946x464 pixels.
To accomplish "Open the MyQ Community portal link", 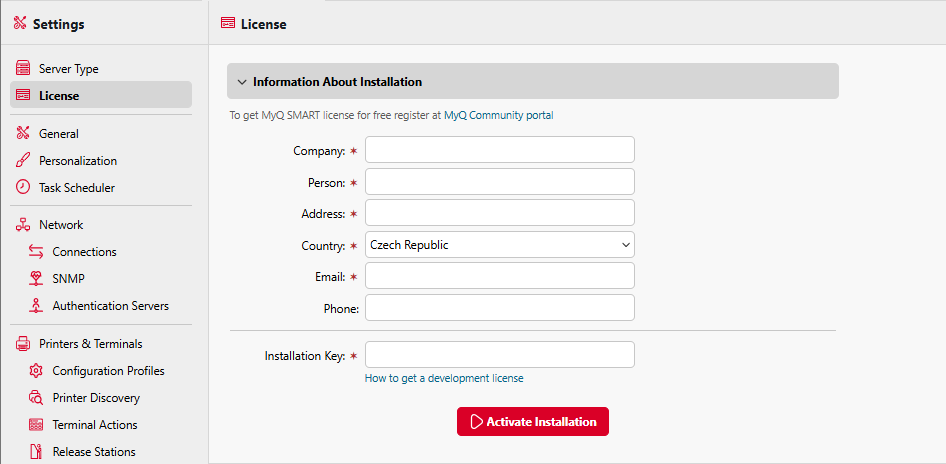I will [x=498, y=115].
